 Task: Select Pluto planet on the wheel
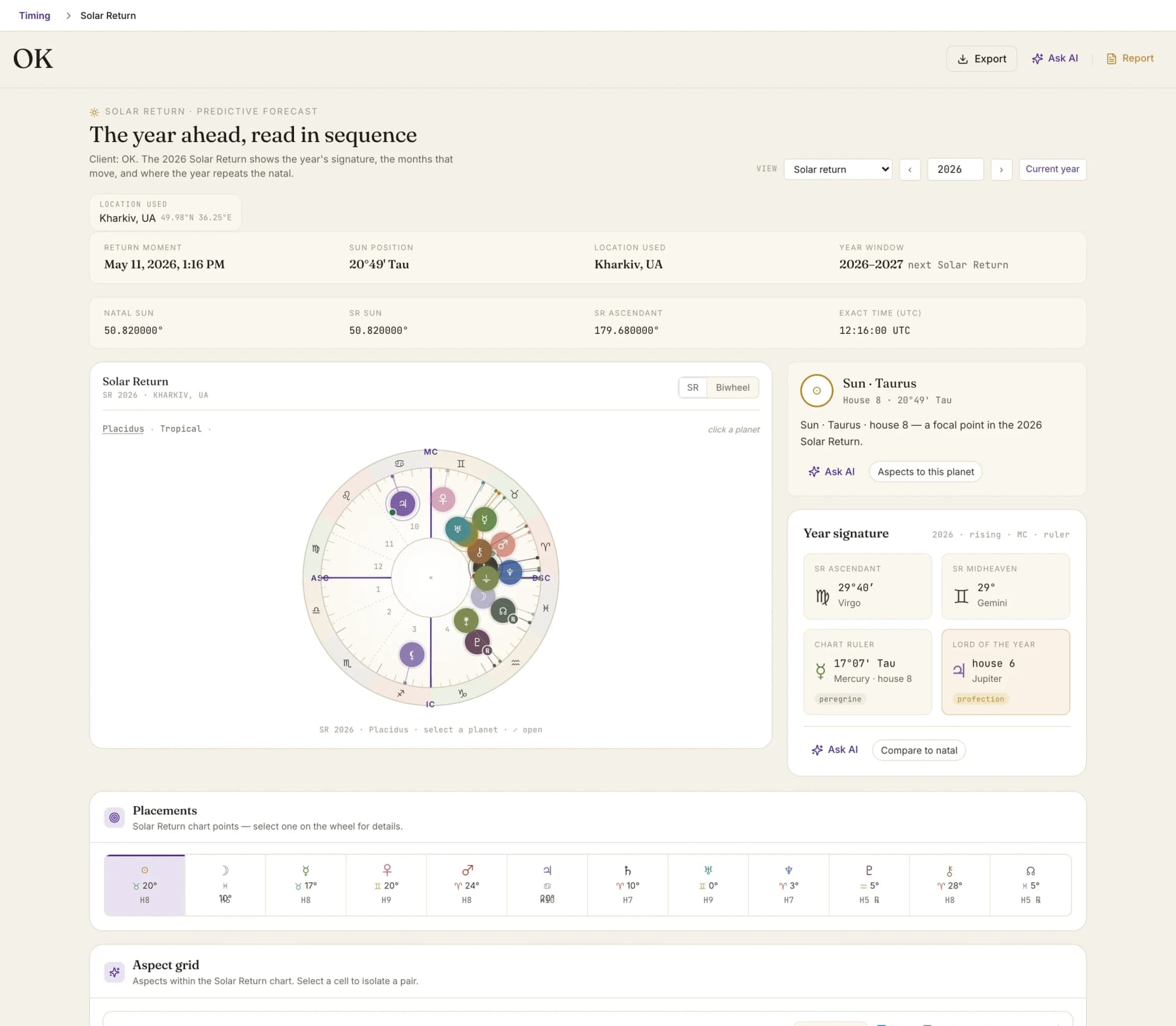pos(477,642)
